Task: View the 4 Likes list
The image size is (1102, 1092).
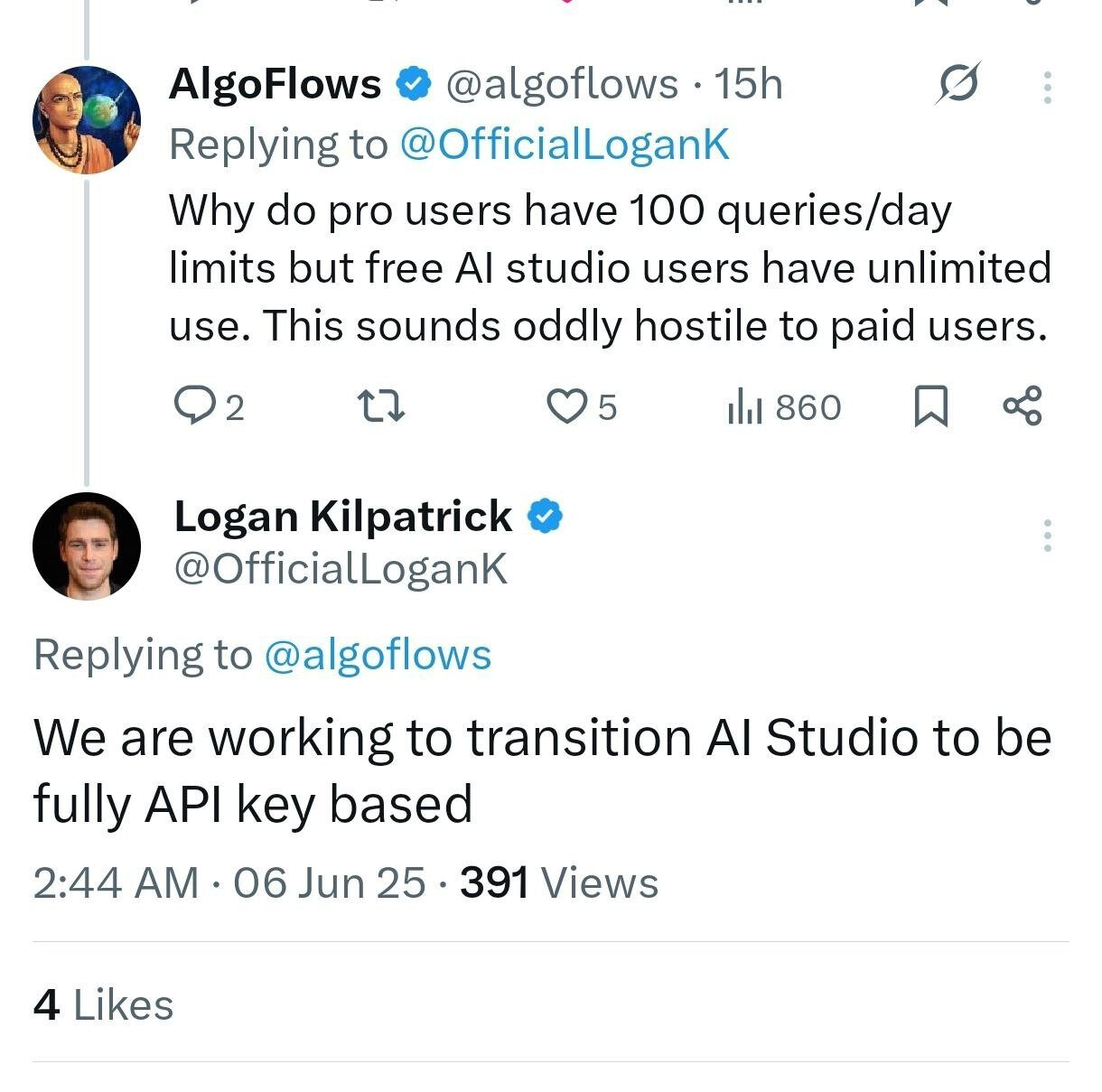Action: pyautogui.click(x=103, y=1005)
